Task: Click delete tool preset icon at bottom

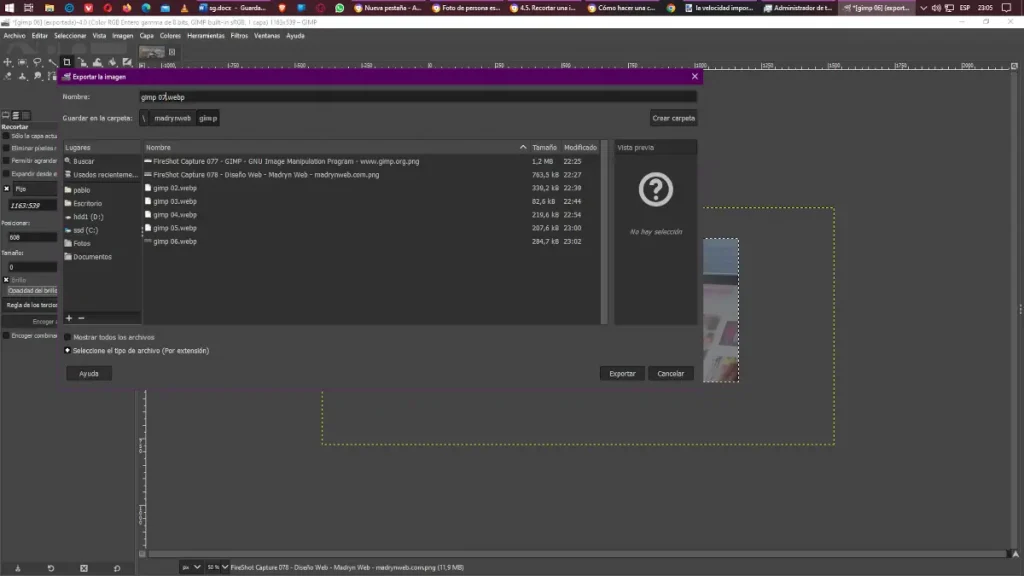Action: 84,568
